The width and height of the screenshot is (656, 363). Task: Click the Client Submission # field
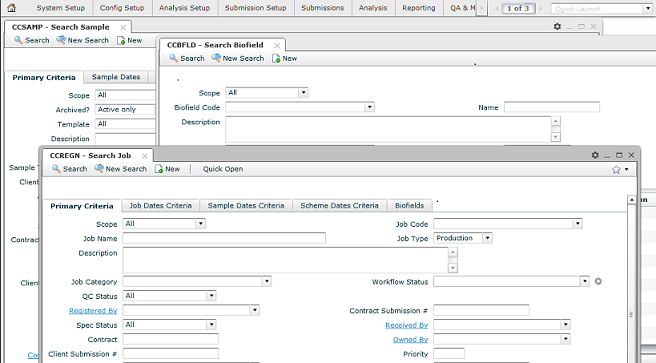[170, 354]
